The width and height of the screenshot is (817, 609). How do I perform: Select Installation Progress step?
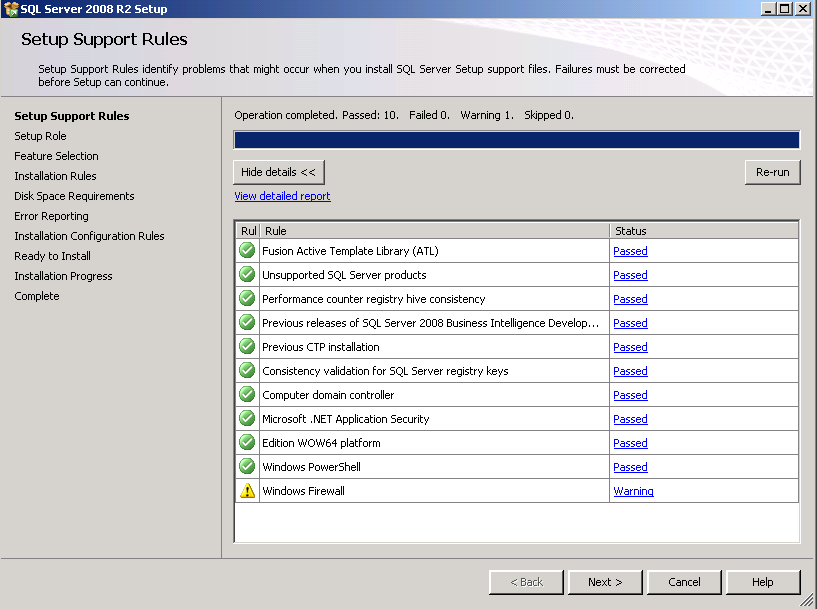coord(63,276)
